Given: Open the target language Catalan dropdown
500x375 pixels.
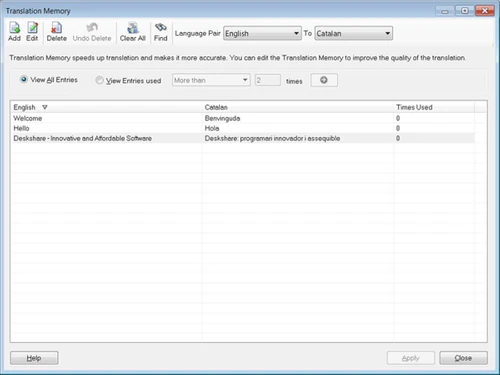Looking at the screenshot, I should 354,33.
